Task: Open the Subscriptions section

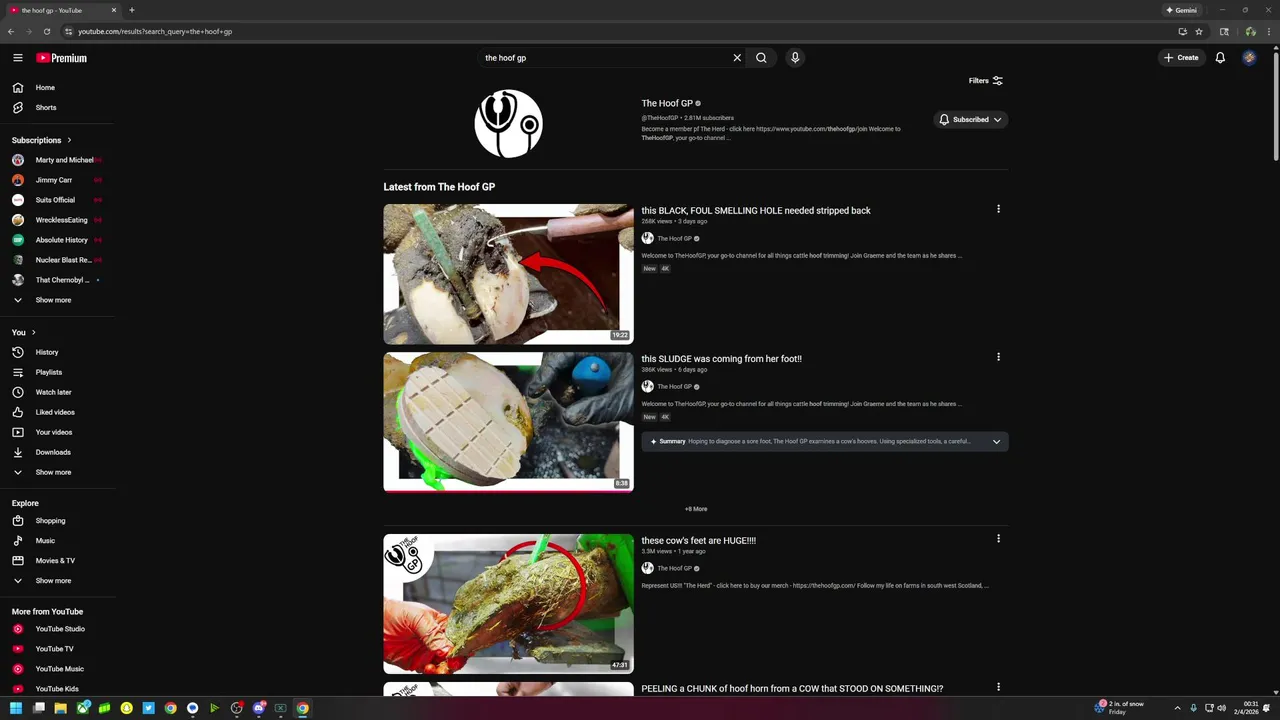Action: [x=42, y=140]
